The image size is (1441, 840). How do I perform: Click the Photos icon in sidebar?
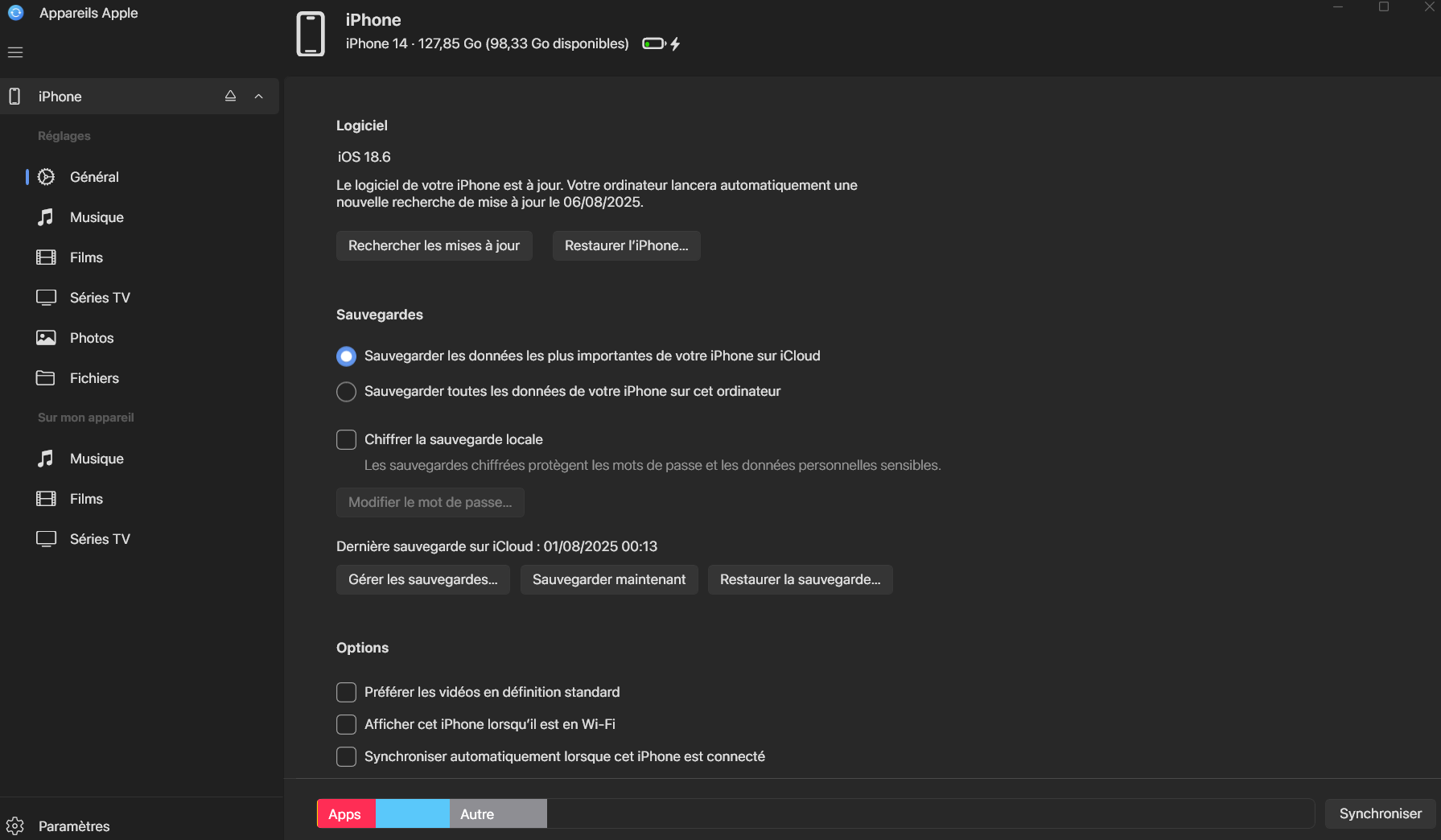coord(46,338)
